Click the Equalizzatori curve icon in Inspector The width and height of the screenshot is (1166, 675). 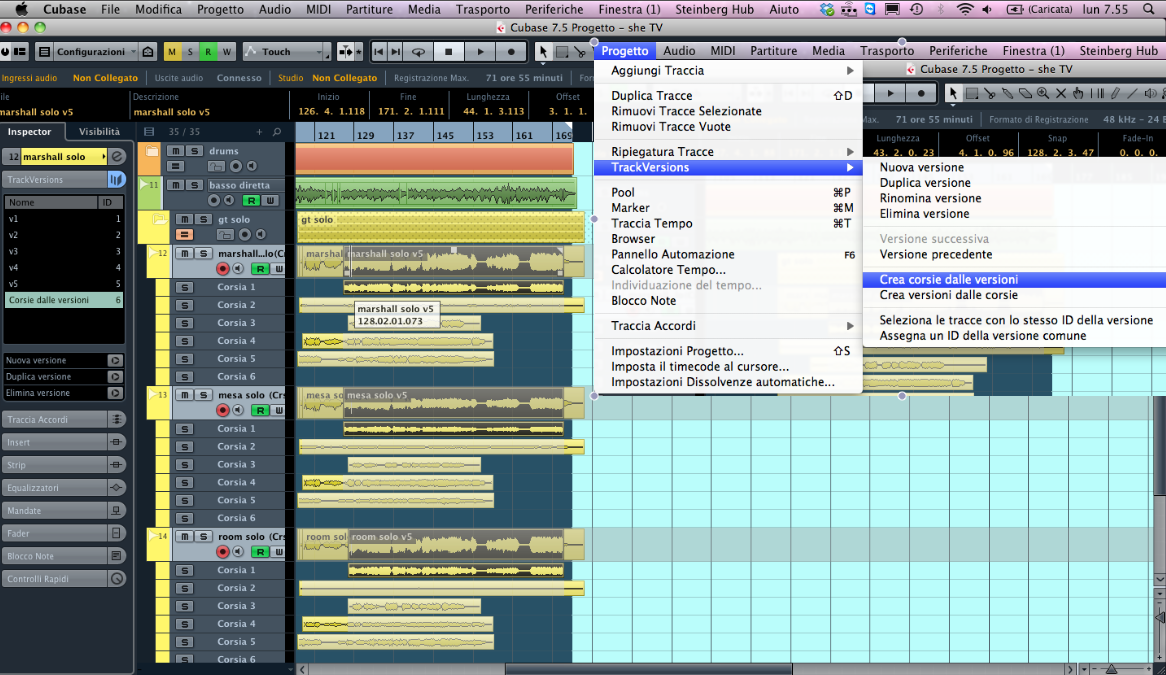(116, 488)
